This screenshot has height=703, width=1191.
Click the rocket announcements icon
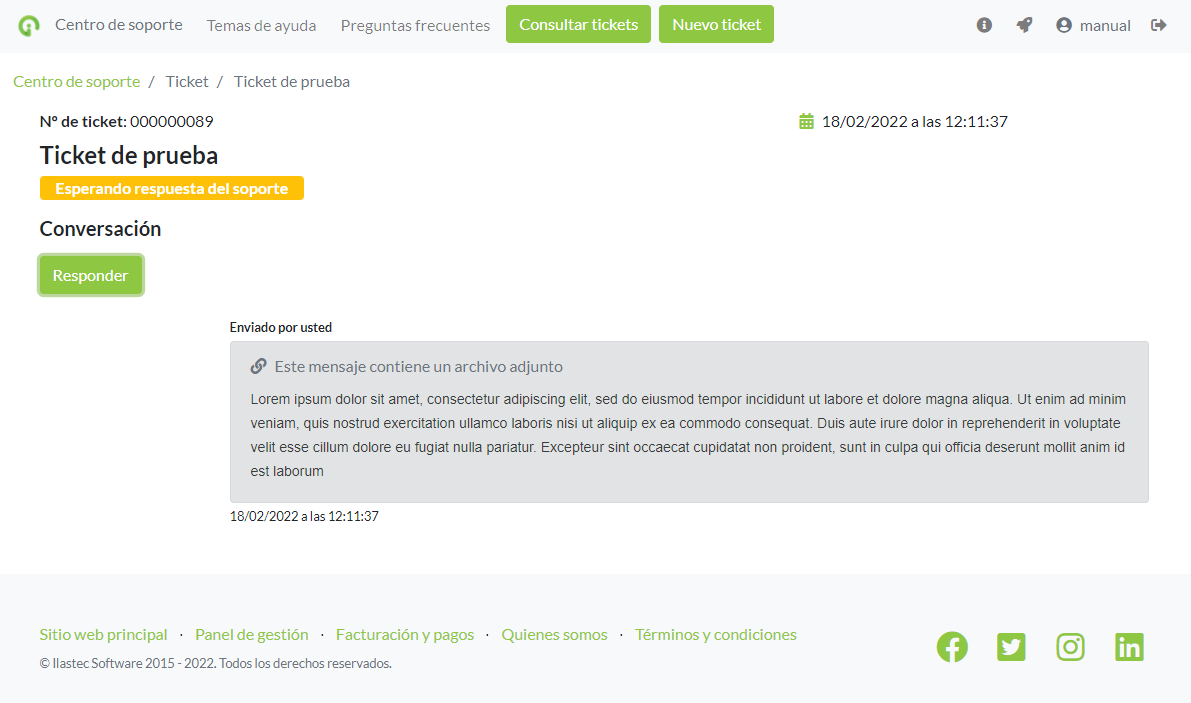tap(1024, 25)
